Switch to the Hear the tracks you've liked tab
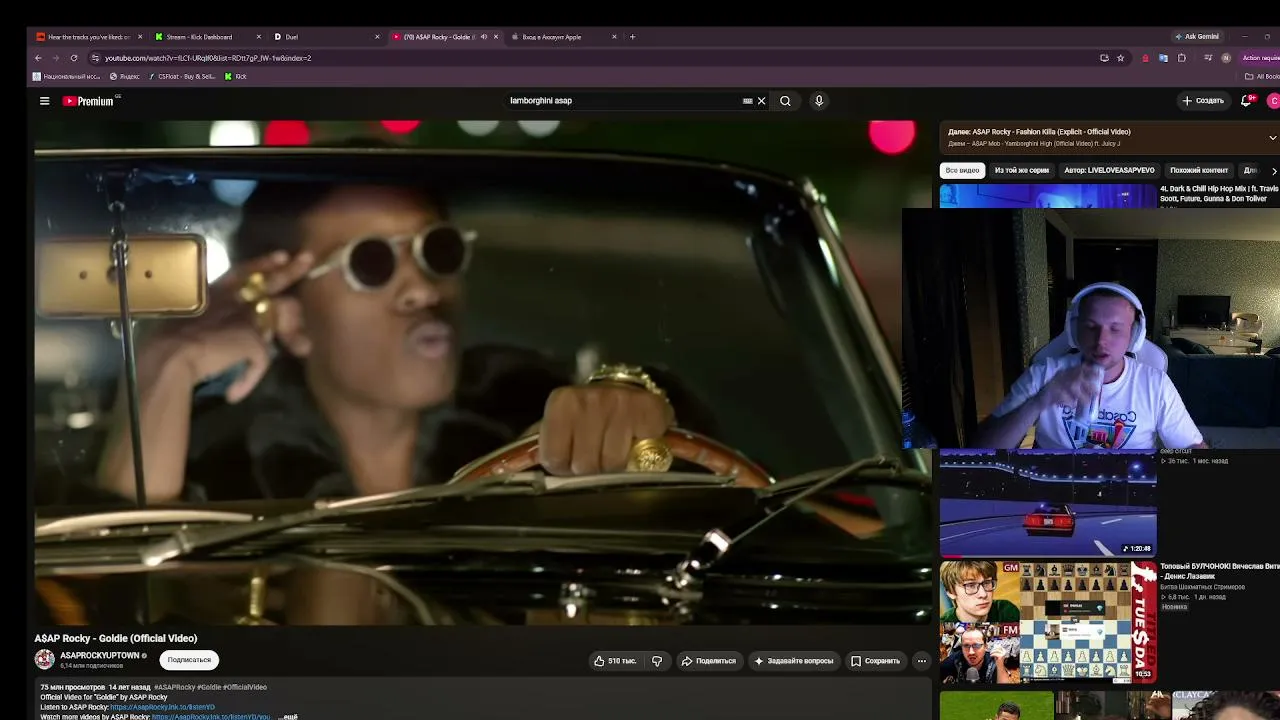1280x720 pixels. [90, 37]
